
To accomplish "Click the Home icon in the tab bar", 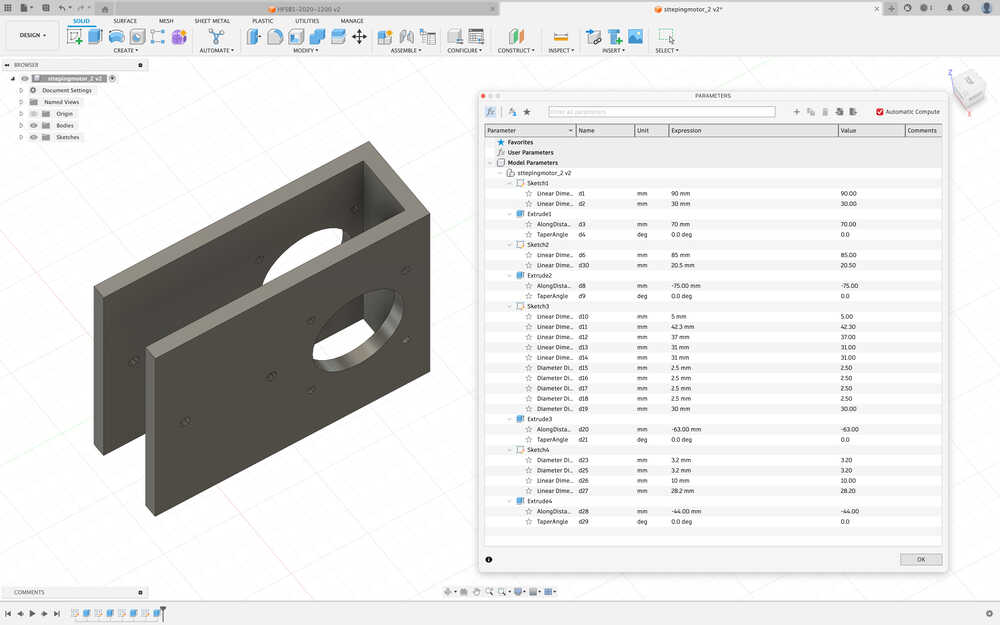I will [105, 9].
